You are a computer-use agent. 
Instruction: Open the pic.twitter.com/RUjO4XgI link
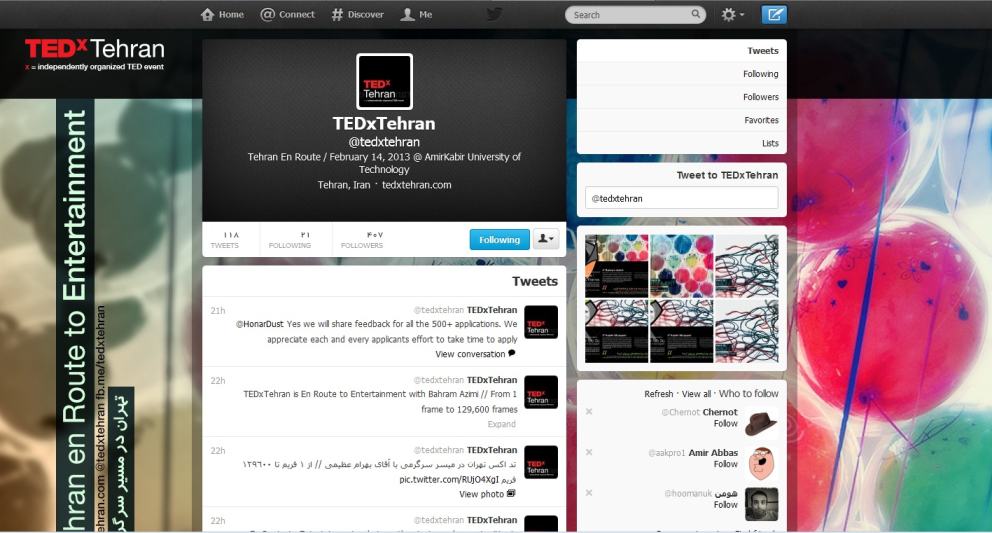pos(449,480)
